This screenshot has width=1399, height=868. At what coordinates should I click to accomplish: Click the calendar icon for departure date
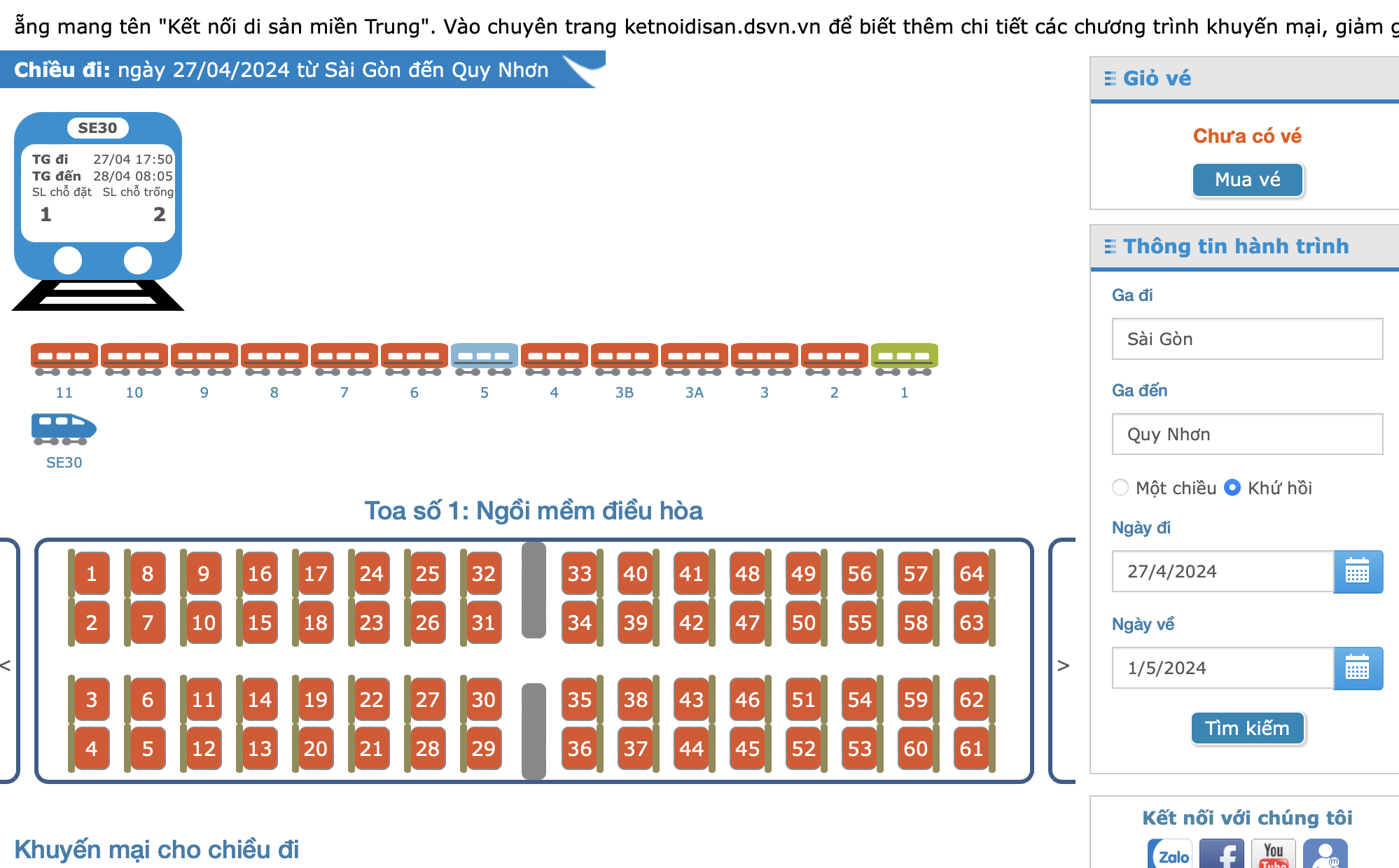pyautogui.click(x=1358, y=571)
